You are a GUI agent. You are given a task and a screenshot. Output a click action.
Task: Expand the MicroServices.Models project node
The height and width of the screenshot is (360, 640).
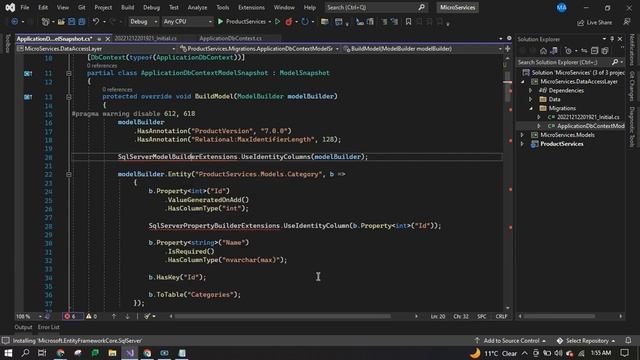point(522,135)
